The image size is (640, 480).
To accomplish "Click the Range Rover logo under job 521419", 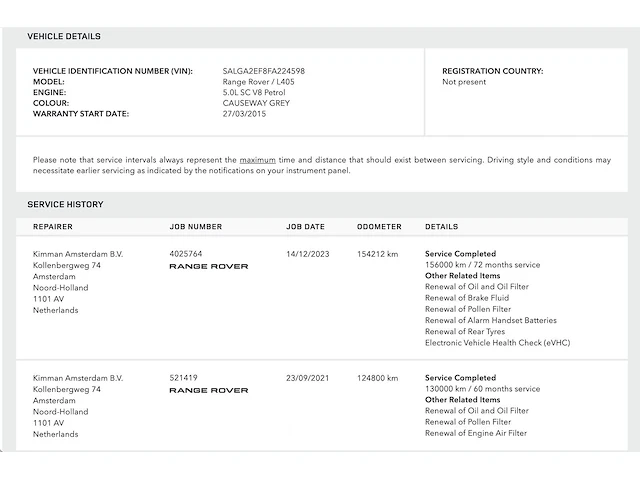I will click(209, 391).
